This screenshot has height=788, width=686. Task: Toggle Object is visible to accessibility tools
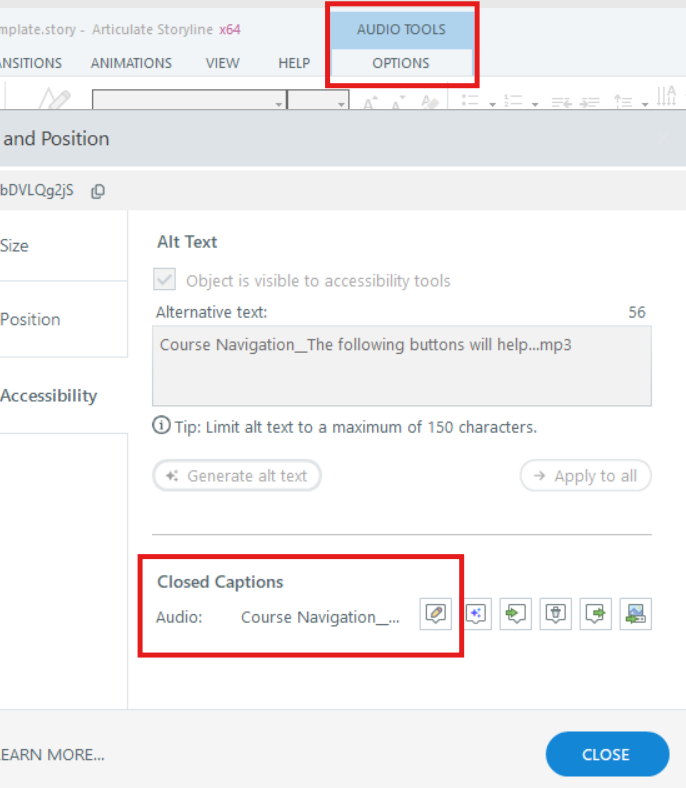point(166,281)
